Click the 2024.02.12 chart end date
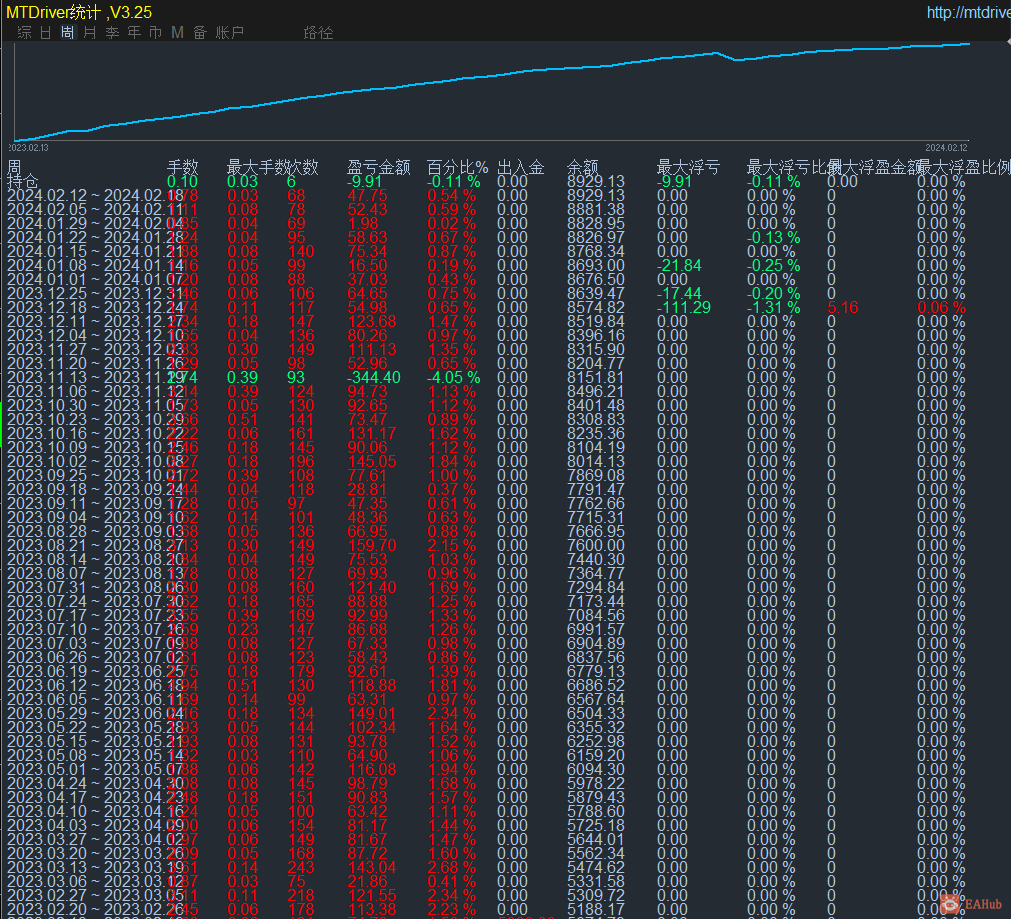Image resolution: width=1011 pixels, height=919 pixels. pos(947,148)
